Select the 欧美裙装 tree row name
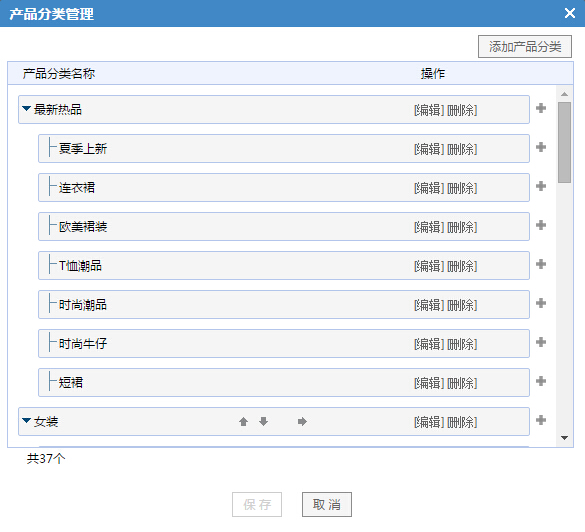Screen dimensions: 585x532 point(83,227)
